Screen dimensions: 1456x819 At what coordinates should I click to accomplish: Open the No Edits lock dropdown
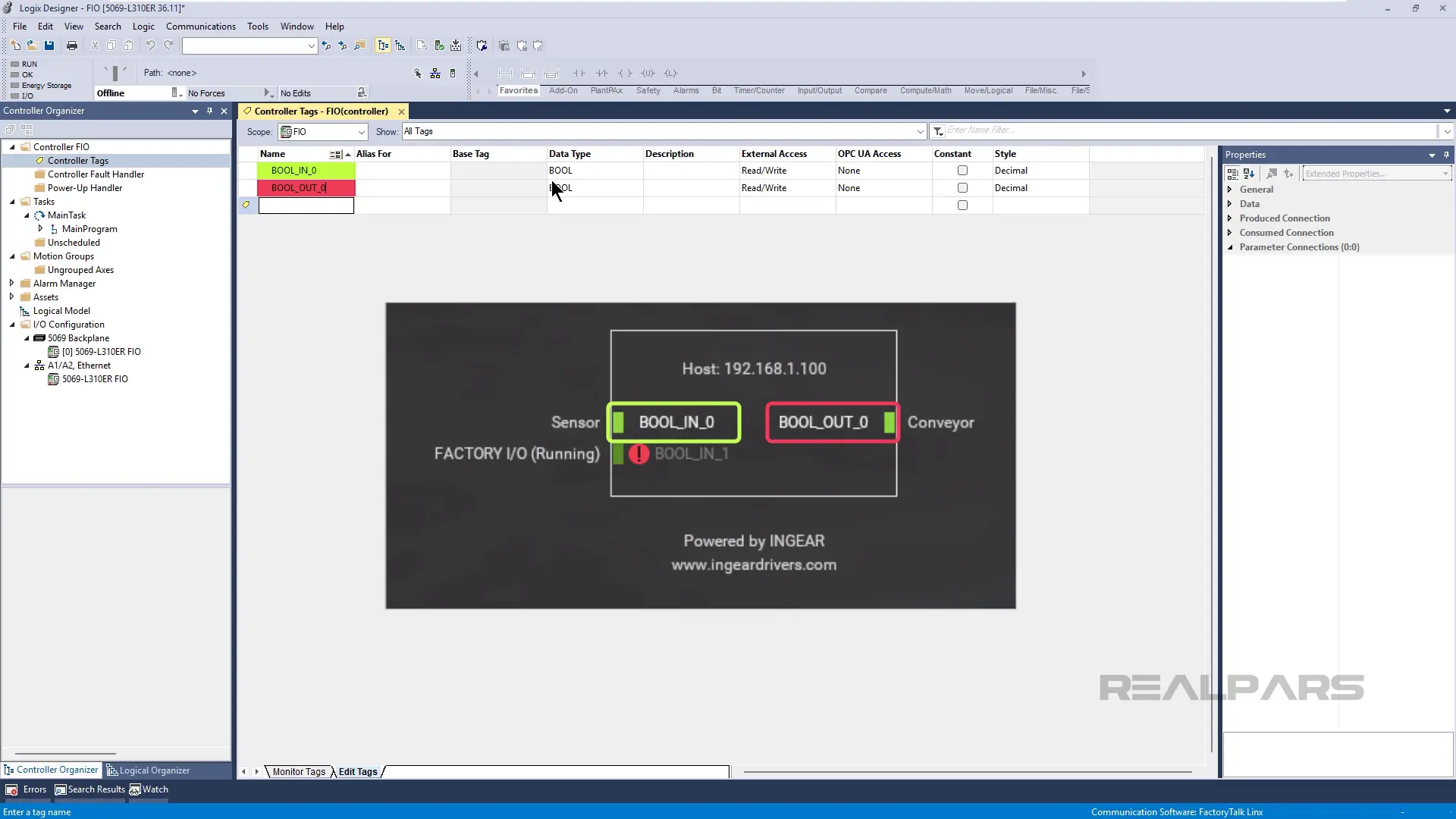click(x=362, y=93)
